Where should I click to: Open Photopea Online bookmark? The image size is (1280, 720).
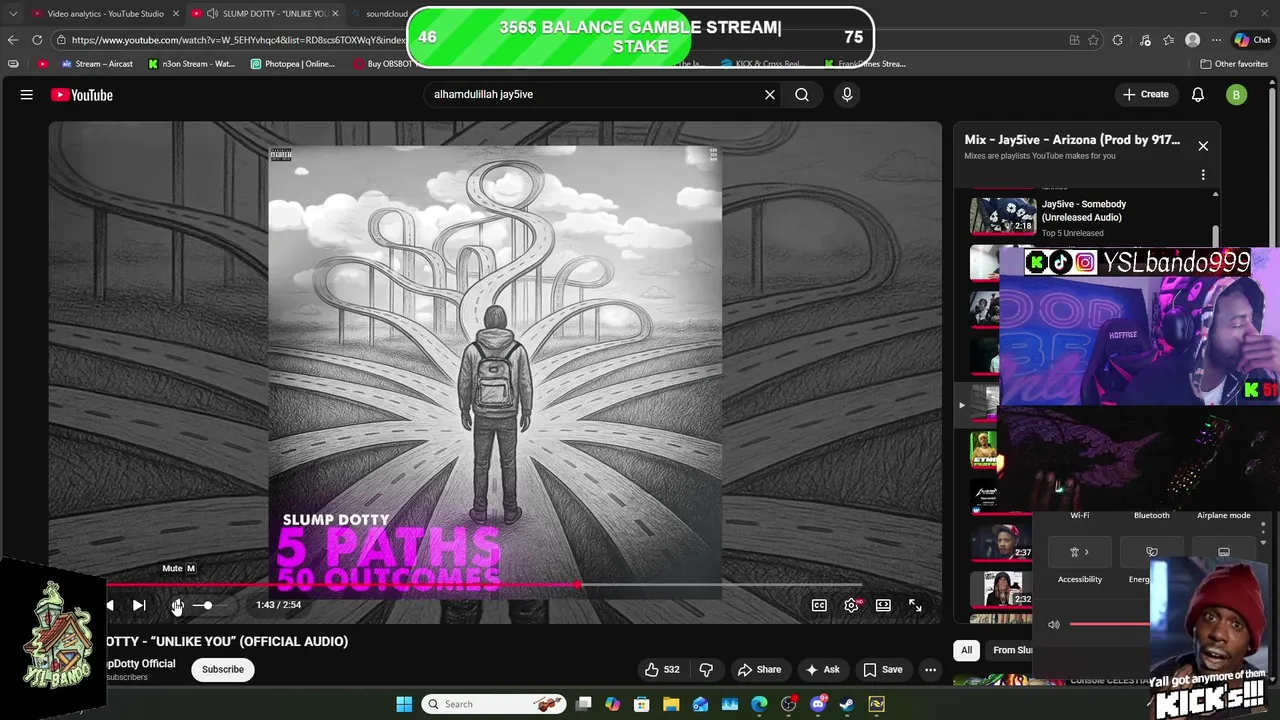coord(293,64)
